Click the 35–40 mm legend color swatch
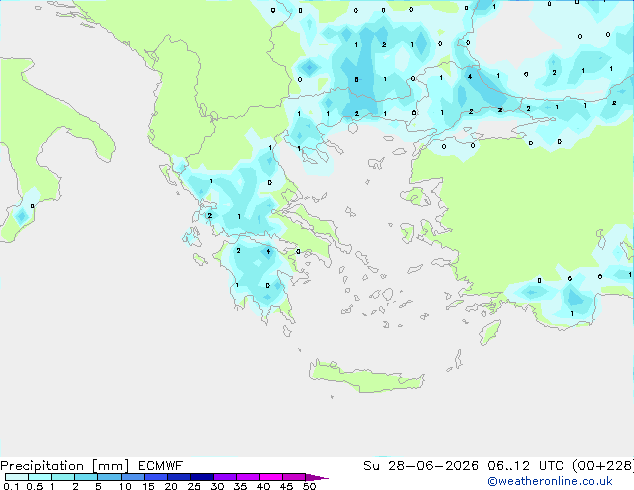This screenshot has width=634, height=490. point(248,477)
